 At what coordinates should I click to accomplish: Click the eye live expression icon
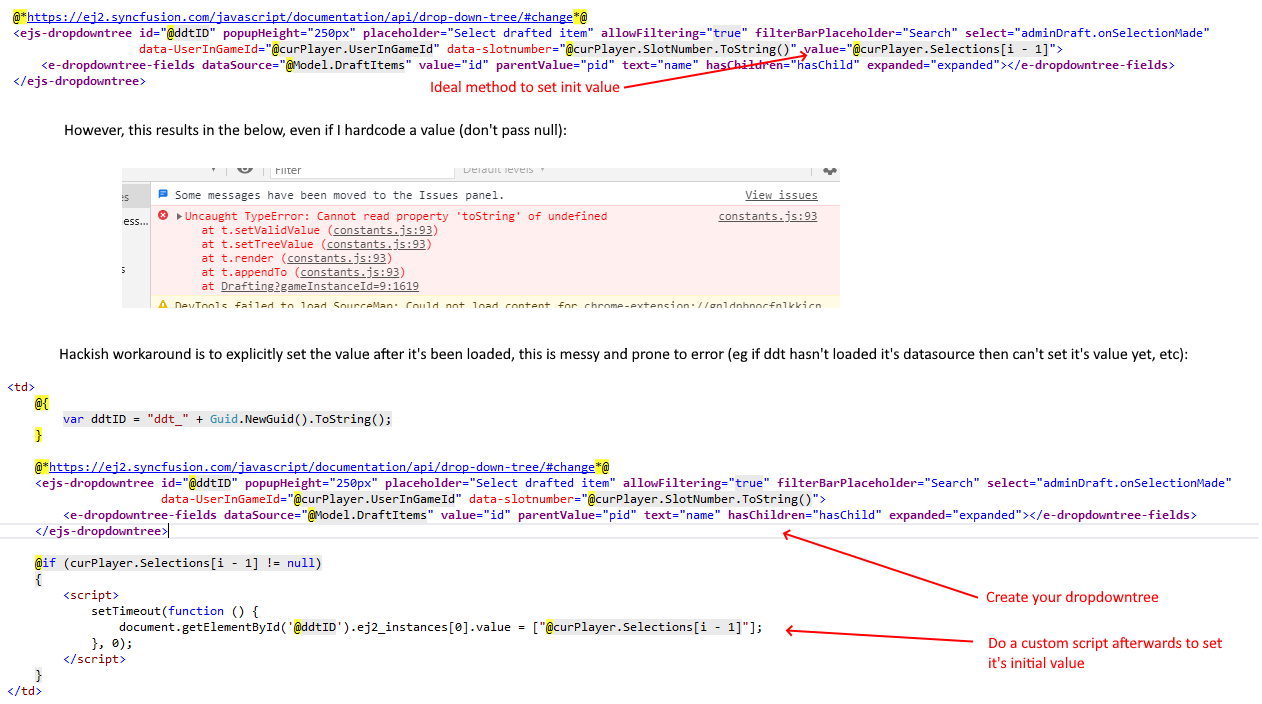245,171
